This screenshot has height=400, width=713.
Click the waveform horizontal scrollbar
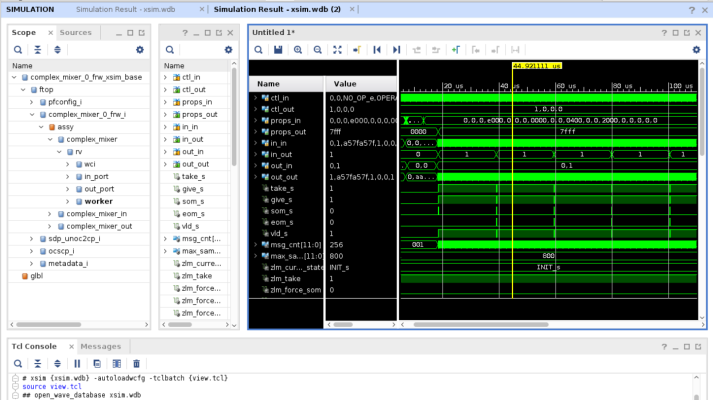(481, 325)
